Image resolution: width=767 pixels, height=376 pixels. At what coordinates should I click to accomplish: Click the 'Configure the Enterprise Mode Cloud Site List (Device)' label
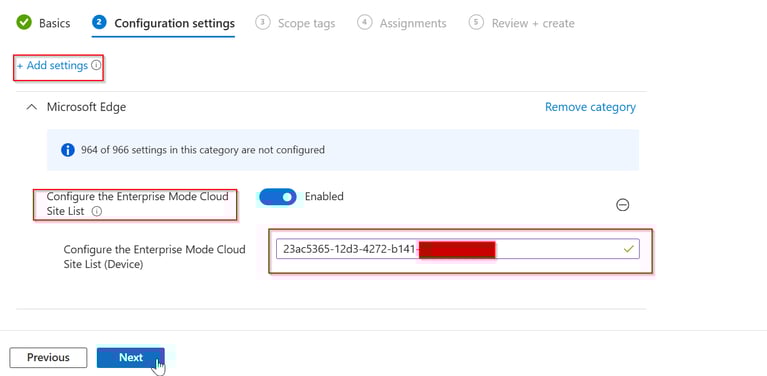(155, 257)
